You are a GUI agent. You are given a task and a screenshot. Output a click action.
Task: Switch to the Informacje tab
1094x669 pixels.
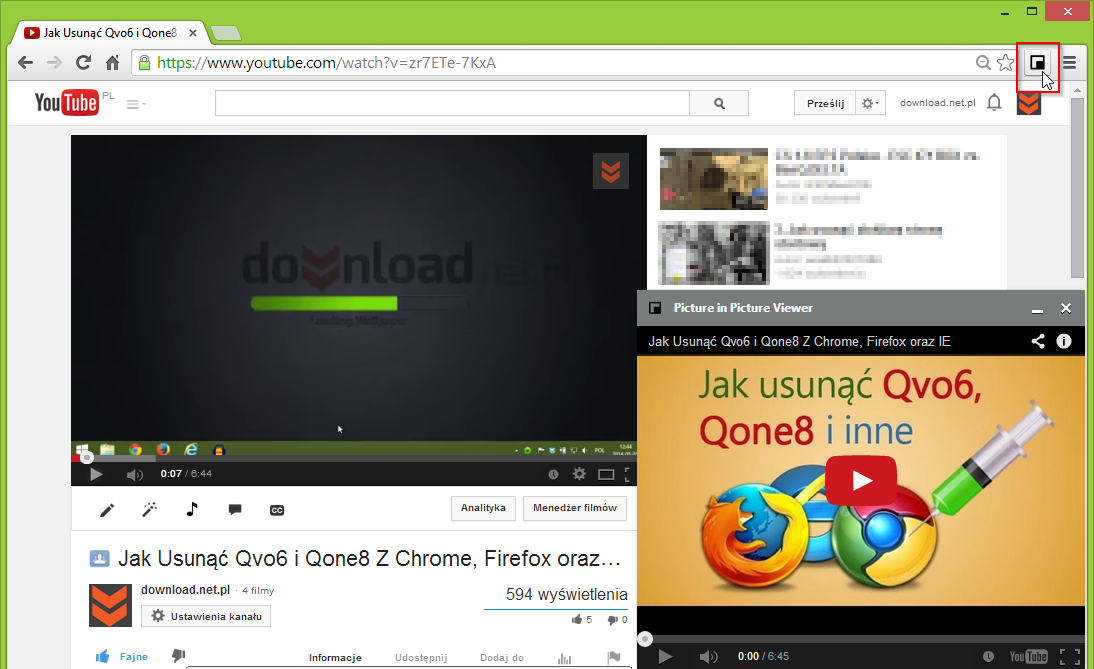click(x=335, y=658)
